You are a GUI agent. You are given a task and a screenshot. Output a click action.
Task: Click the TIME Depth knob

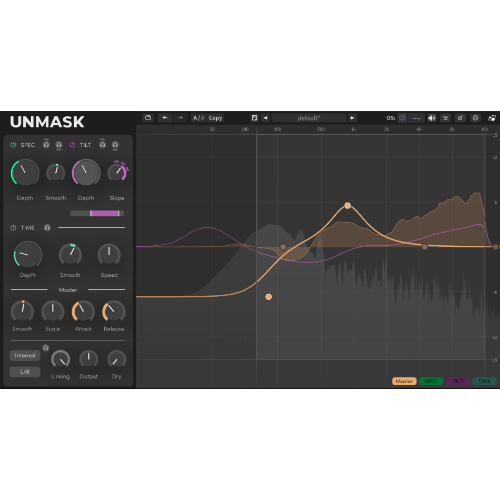(28, 255)
